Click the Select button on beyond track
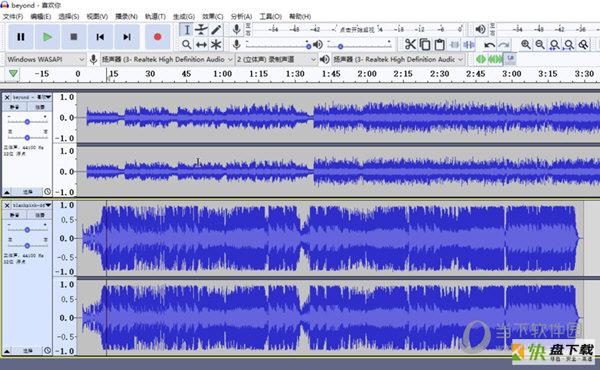The height and width of the screenshot is (370, 600). (x=28, y=191)
